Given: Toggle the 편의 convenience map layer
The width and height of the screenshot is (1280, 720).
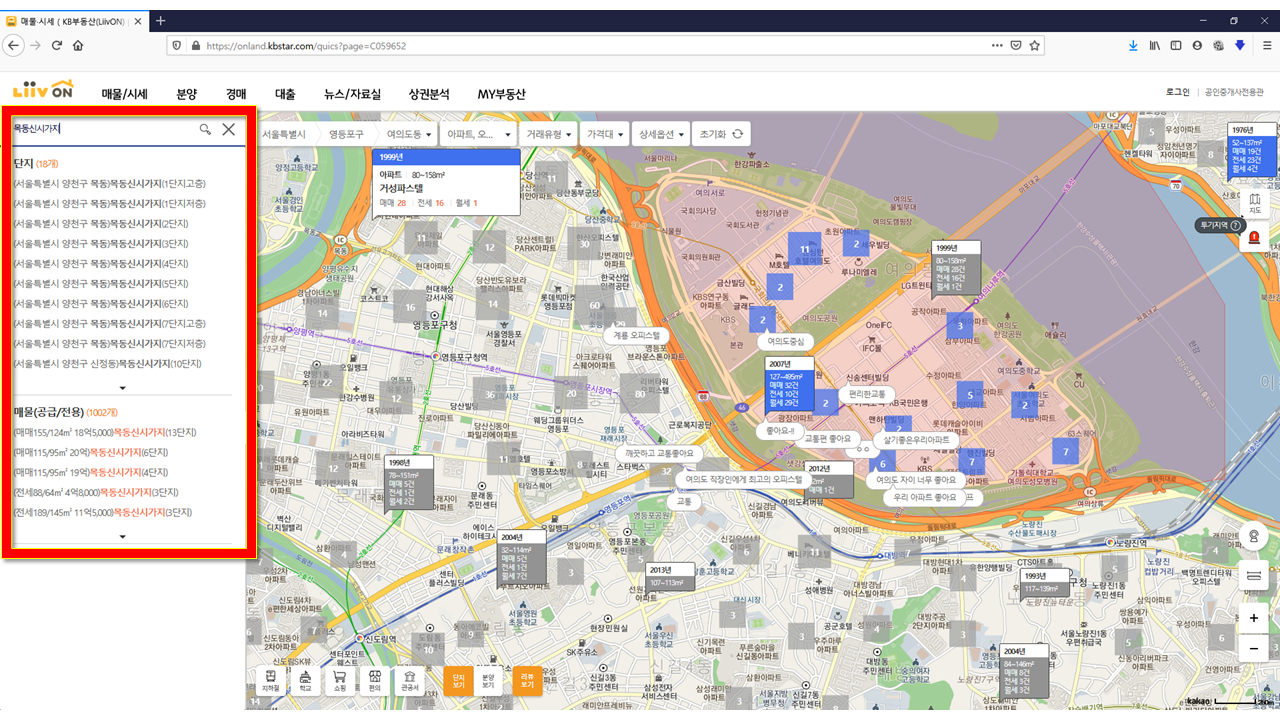Looking at the screenshot, I should click(374, 680).
